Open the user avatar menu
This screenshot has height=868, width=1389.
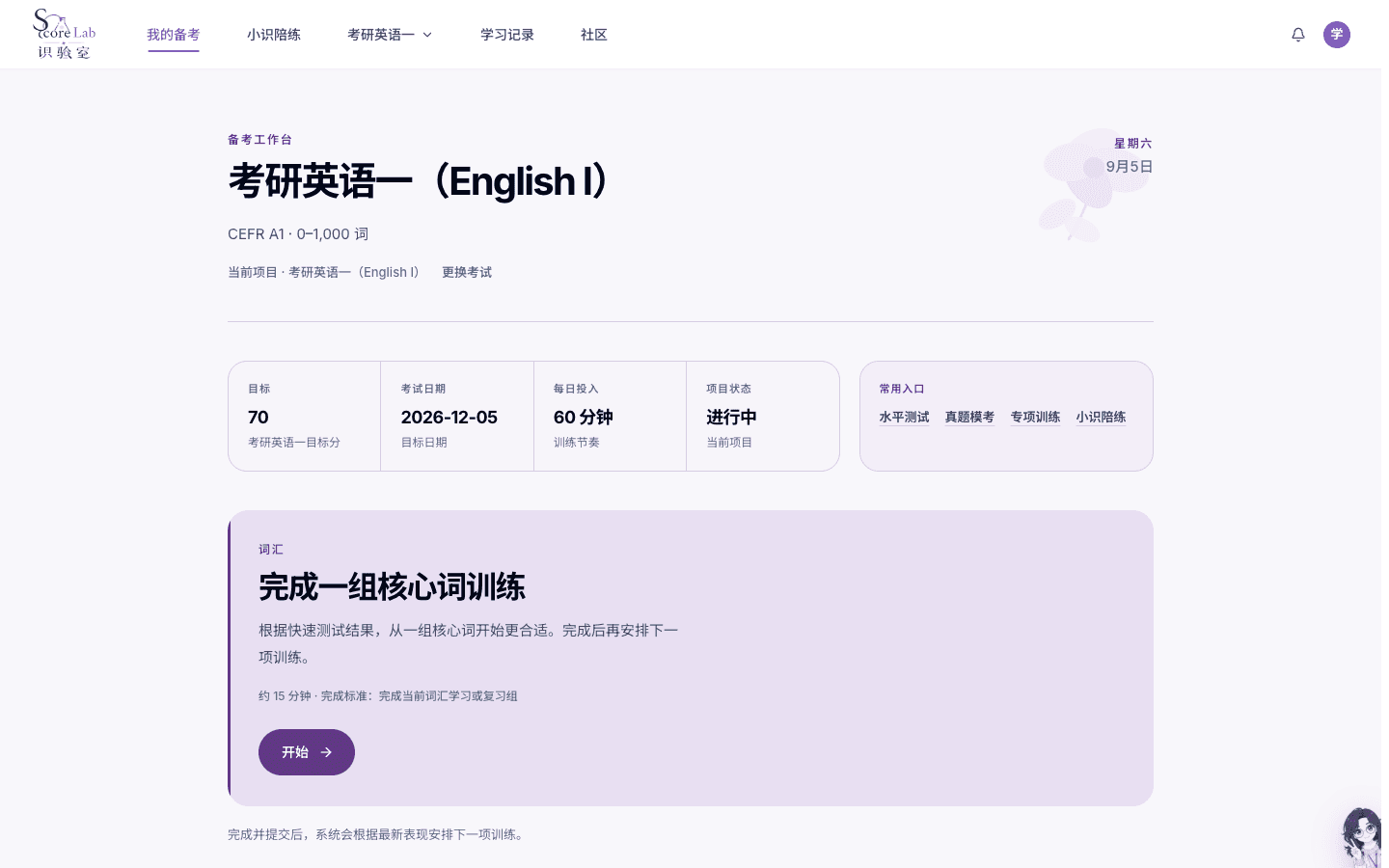pyautogui.click(x=1337, y=35)
